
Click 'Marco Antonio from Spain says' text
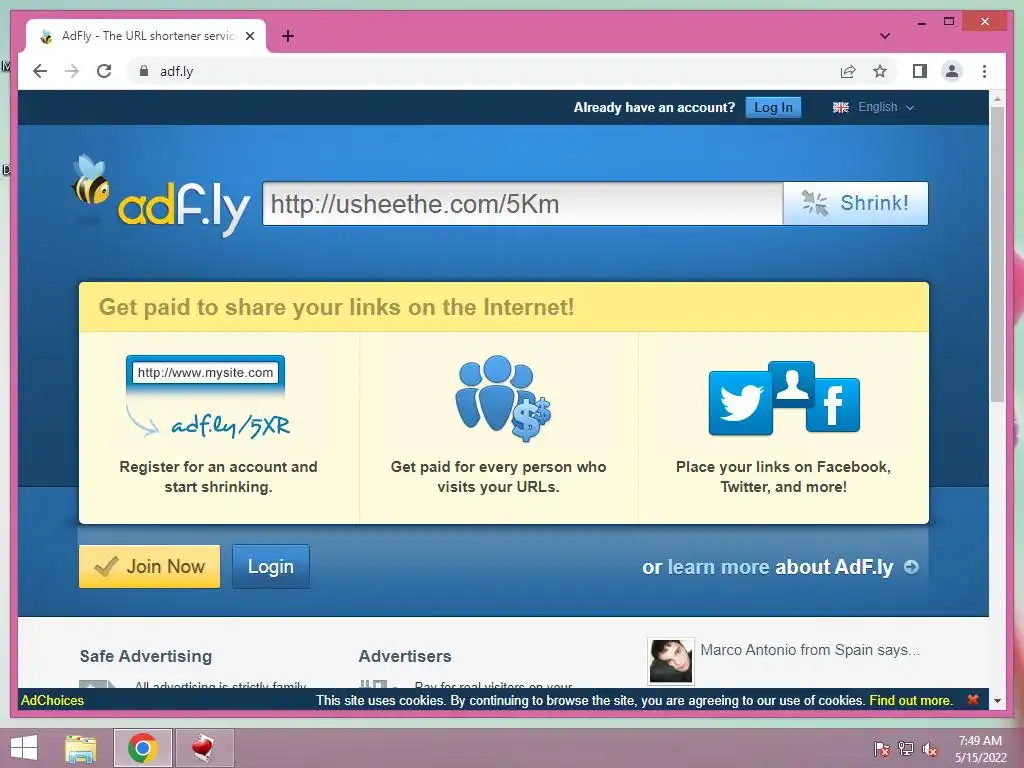[x=810, y=650]
